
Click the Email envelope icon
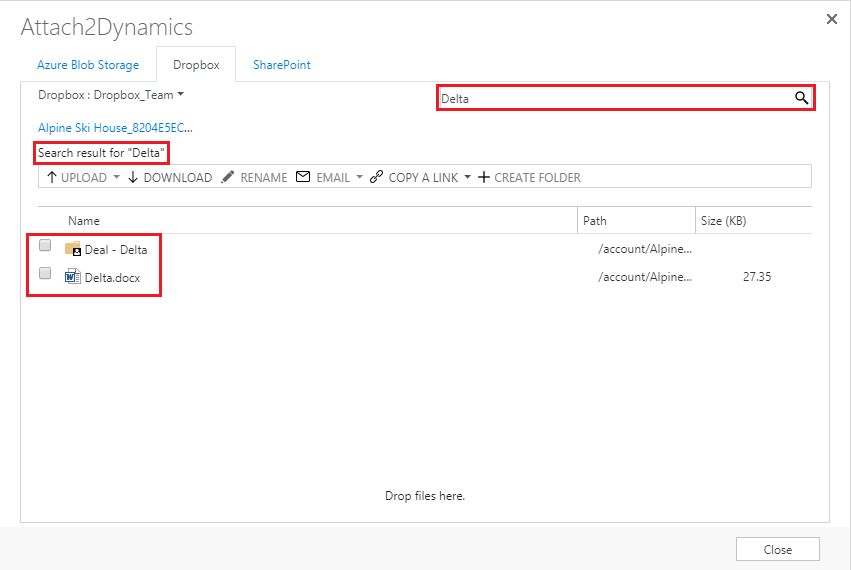(x=303, y=176)
